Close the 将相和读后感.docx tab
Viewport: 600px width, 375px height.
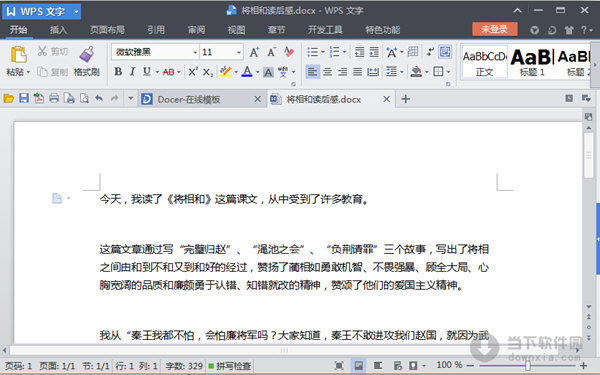(386, 99)
